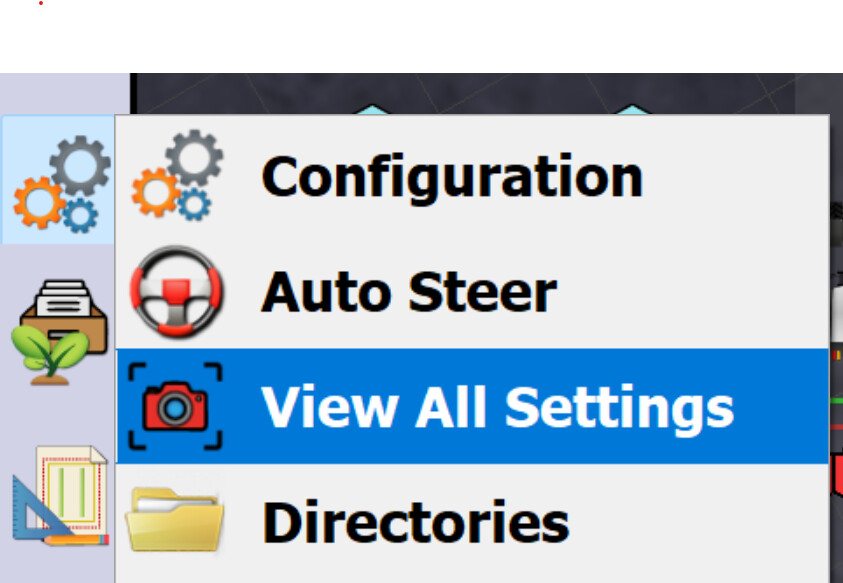Click the blank white strip above the map

[x=422, y=37]
